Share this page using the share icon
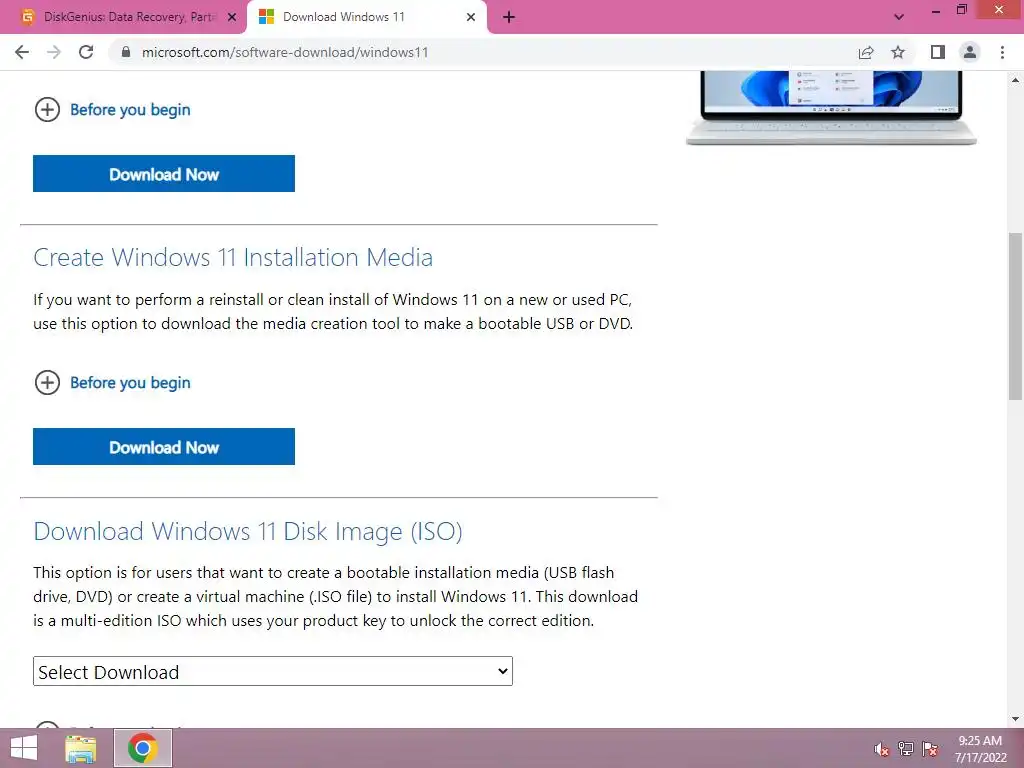Image resolution: width=1024 pixels, height=768 pixels. pos(866,52)
